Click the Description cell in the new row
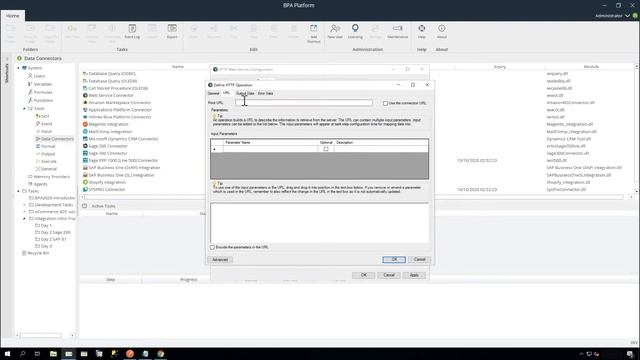This screenshot has height=360, width=640. [x=381, y=149]
